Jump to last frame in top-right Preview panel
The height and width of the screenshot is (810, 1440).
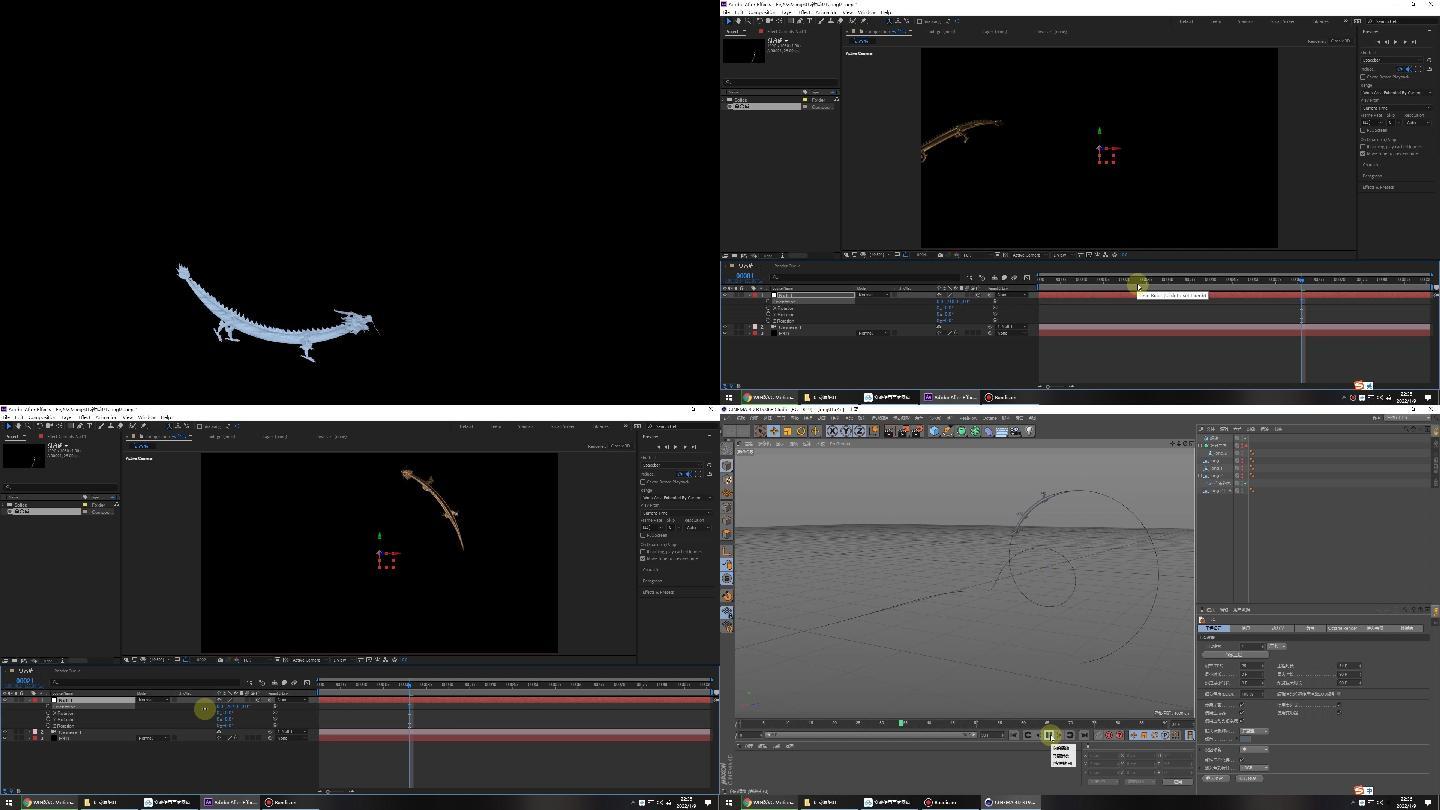point(1414,42)
